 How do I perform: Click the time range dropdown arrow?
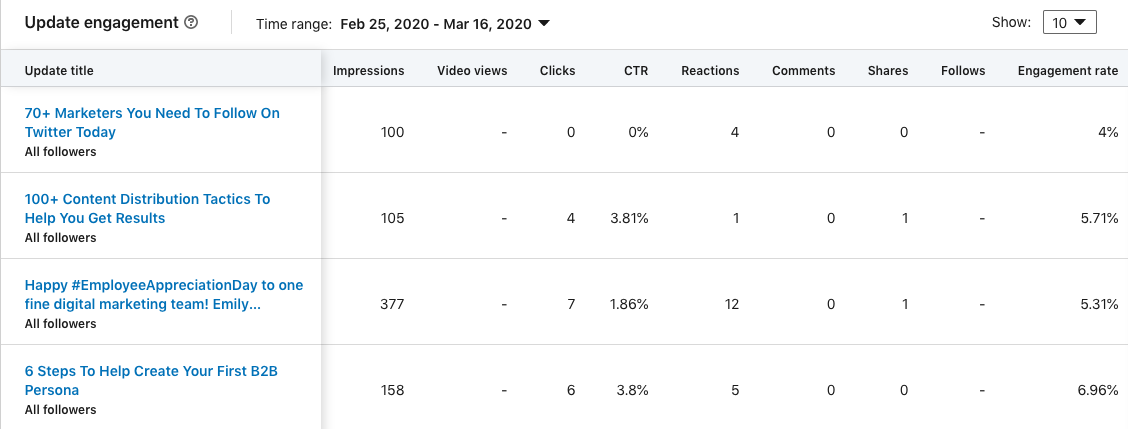[x=544, y=23]
